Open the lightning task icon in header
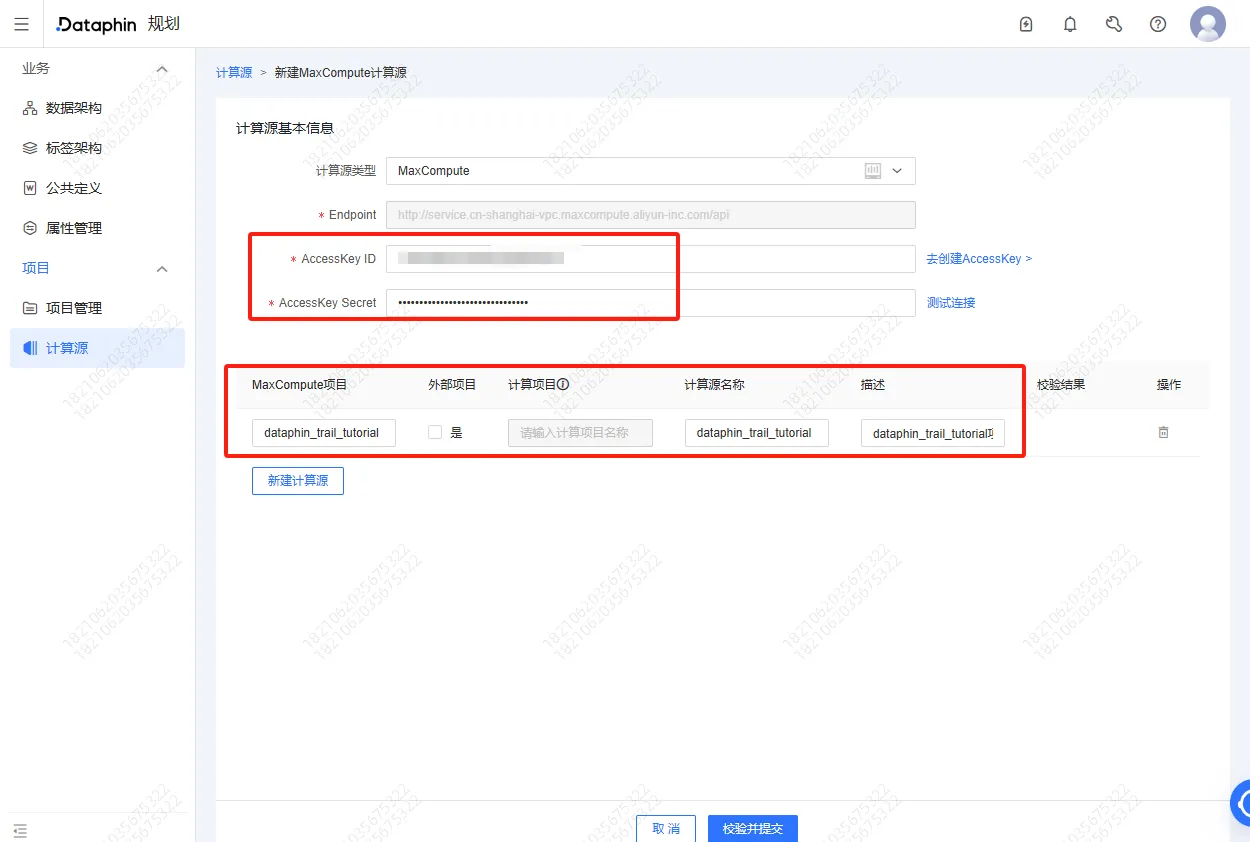The image size is (1250, 842). pos(1026,24)
